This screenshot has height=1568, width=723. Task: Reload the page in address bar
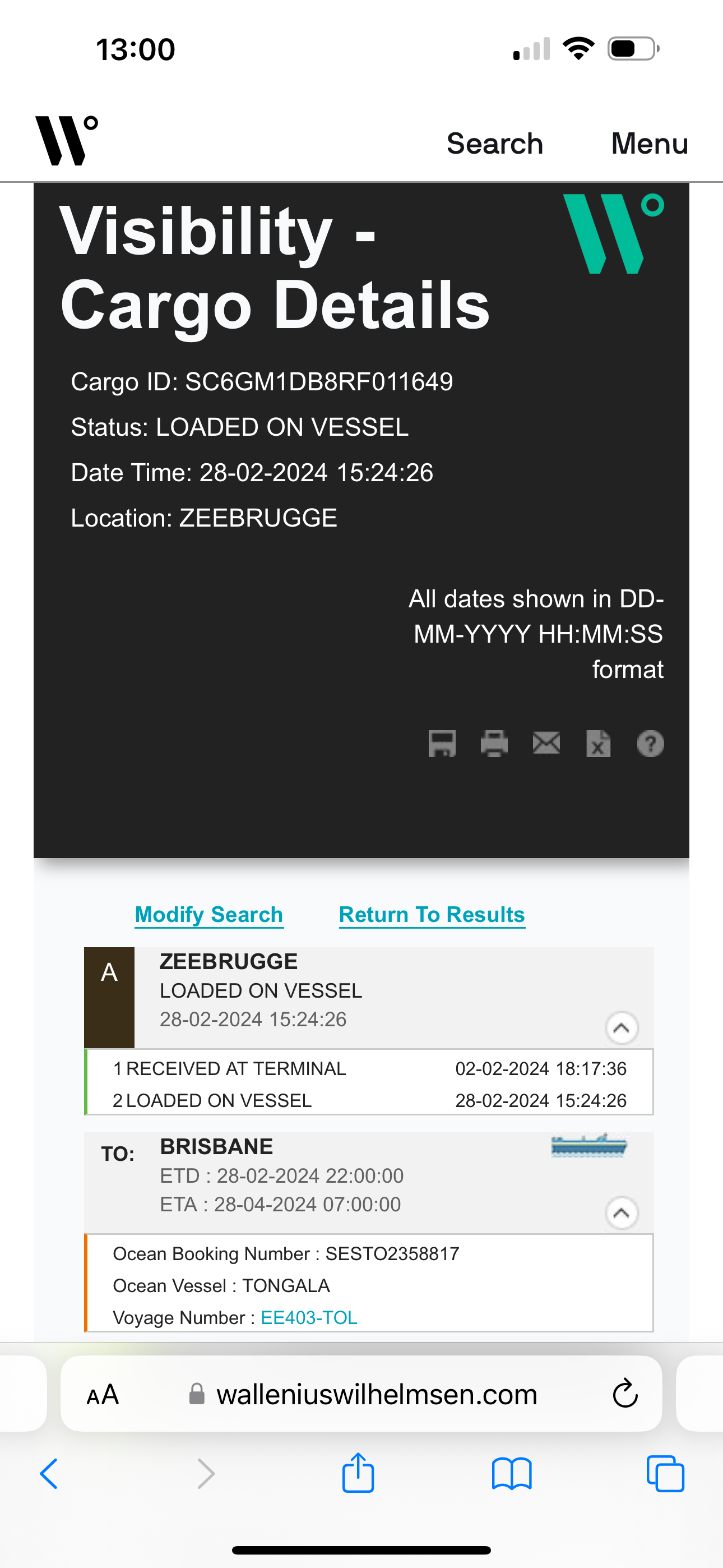(x=625, y=1394)
